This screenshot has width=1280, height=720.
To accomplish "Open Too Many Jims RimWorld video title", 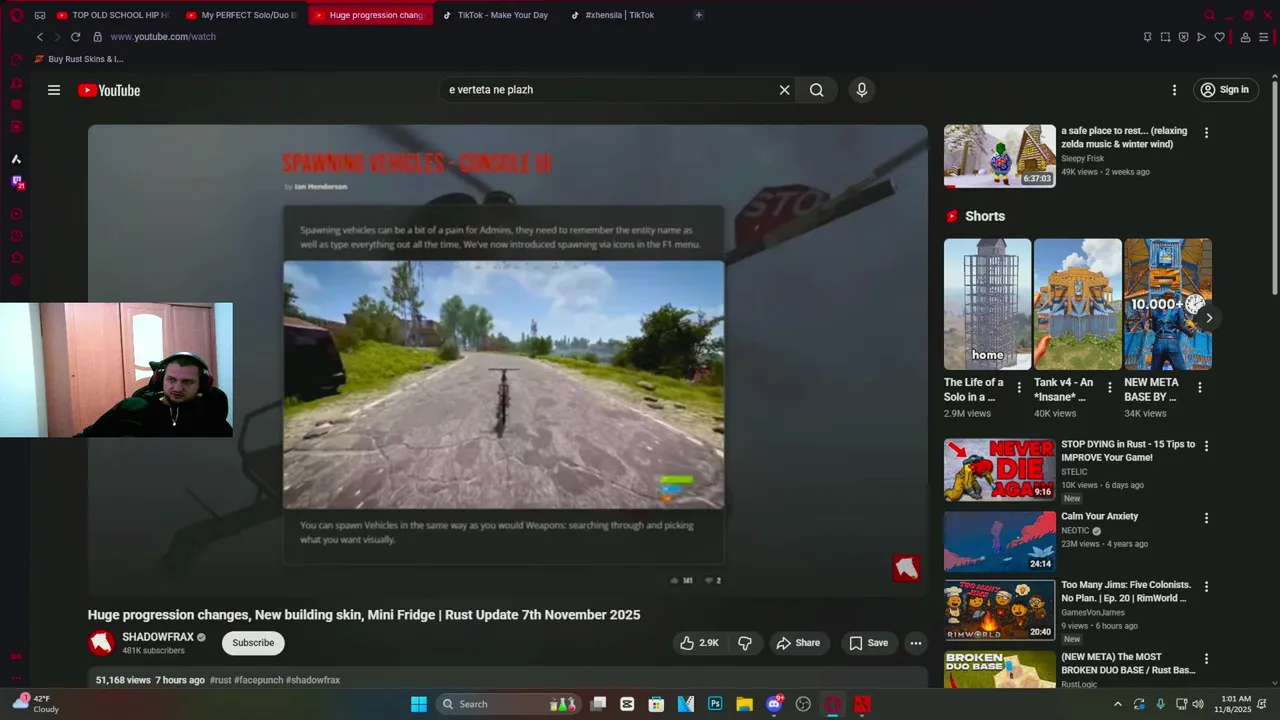I will (x=1126, y=591).
